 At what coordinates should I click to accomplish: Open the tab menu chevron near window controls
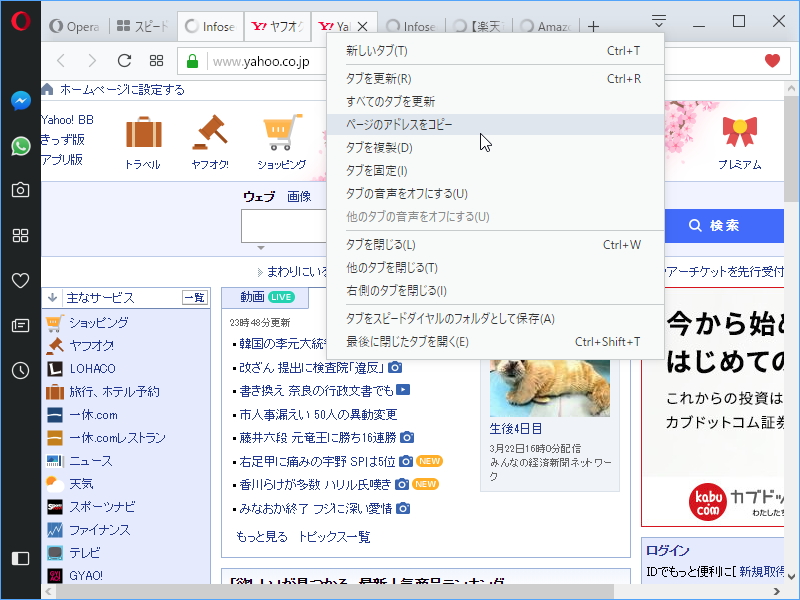point(657,20)
